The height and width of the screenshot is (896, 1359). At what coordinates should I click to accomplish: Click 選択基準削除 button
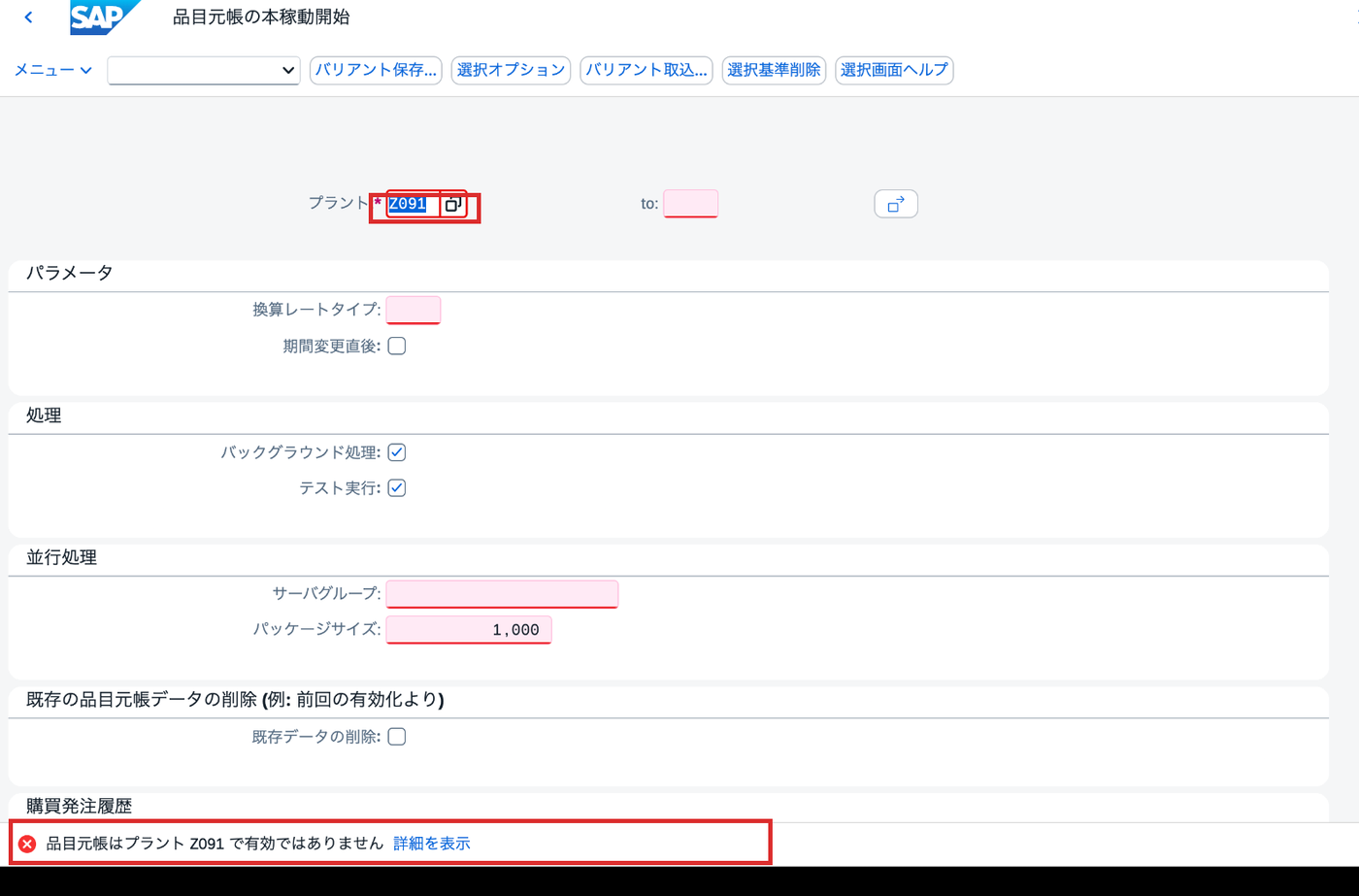pos(774,70)
